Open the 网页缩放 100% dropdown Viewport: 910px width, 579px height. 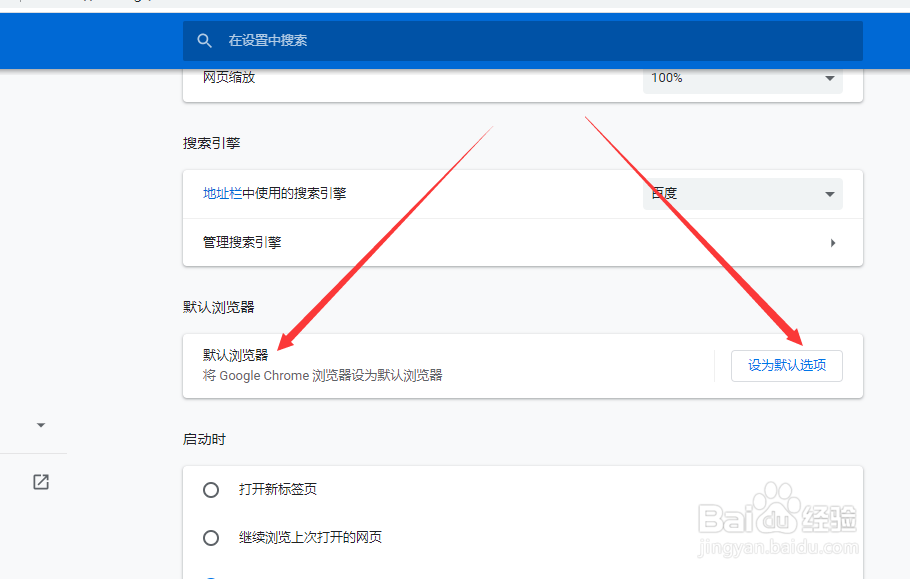click(x=742, y=78)
